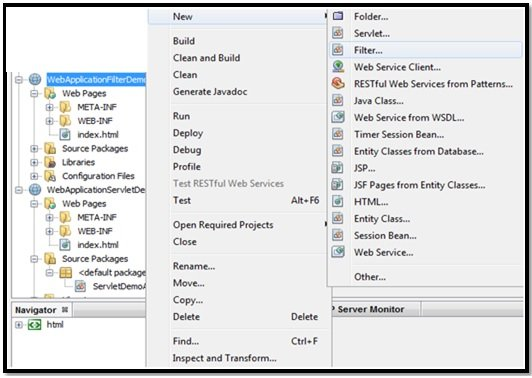Collapse Web Pages under WebApplicationFilterDemo

pyautogui.click(x=34, y=93)
